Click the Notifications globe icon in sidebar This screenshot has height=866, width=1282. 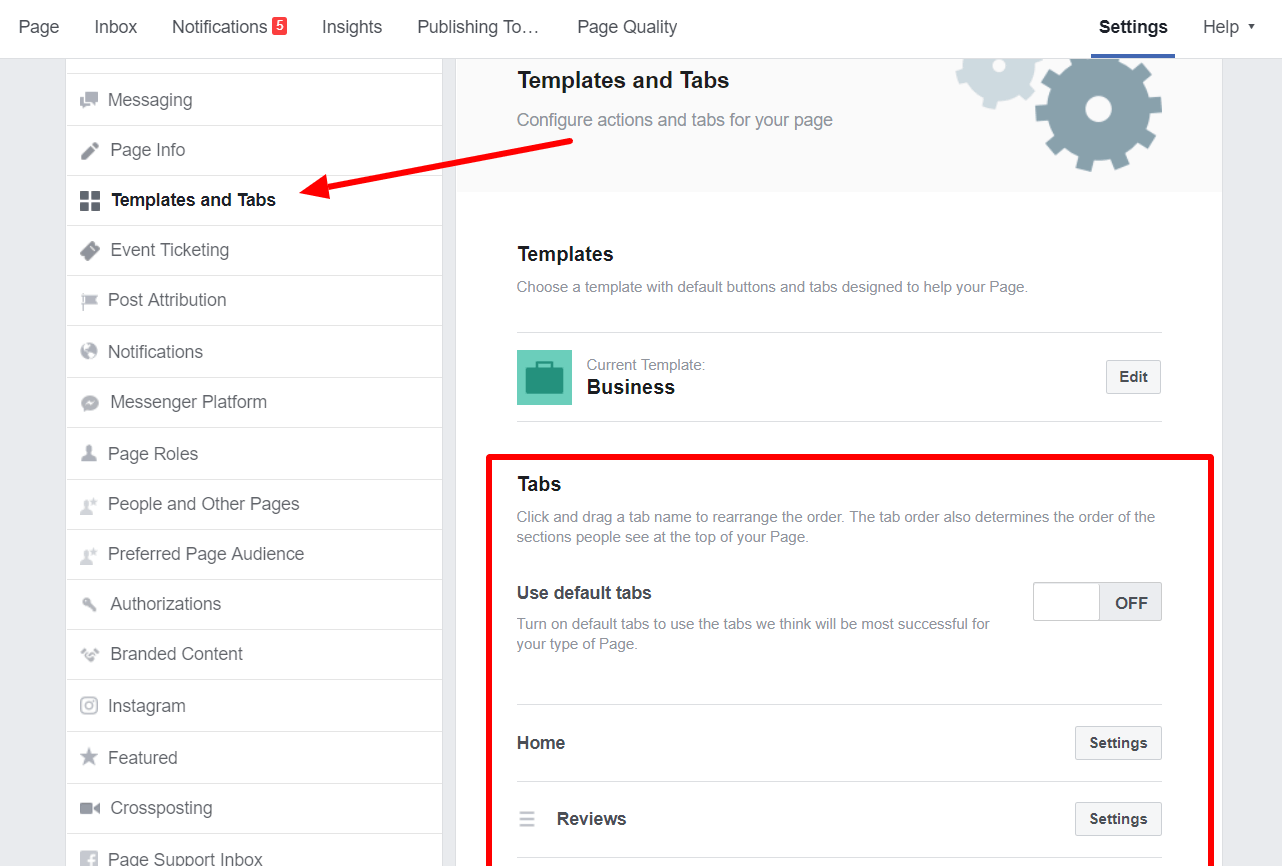click(x=89, y=351)
